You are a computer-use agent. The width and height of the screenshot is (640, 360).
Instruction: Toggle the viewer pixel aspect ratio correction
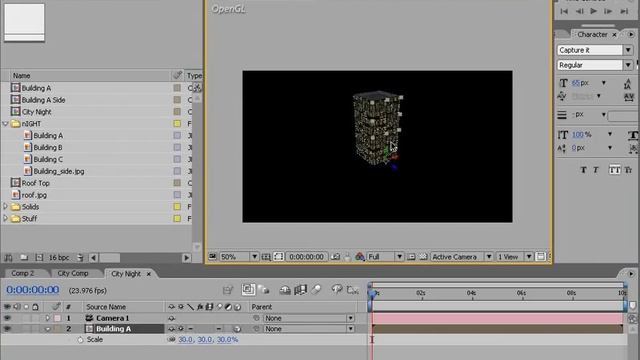pyautogui.click(x=540, y=257)
